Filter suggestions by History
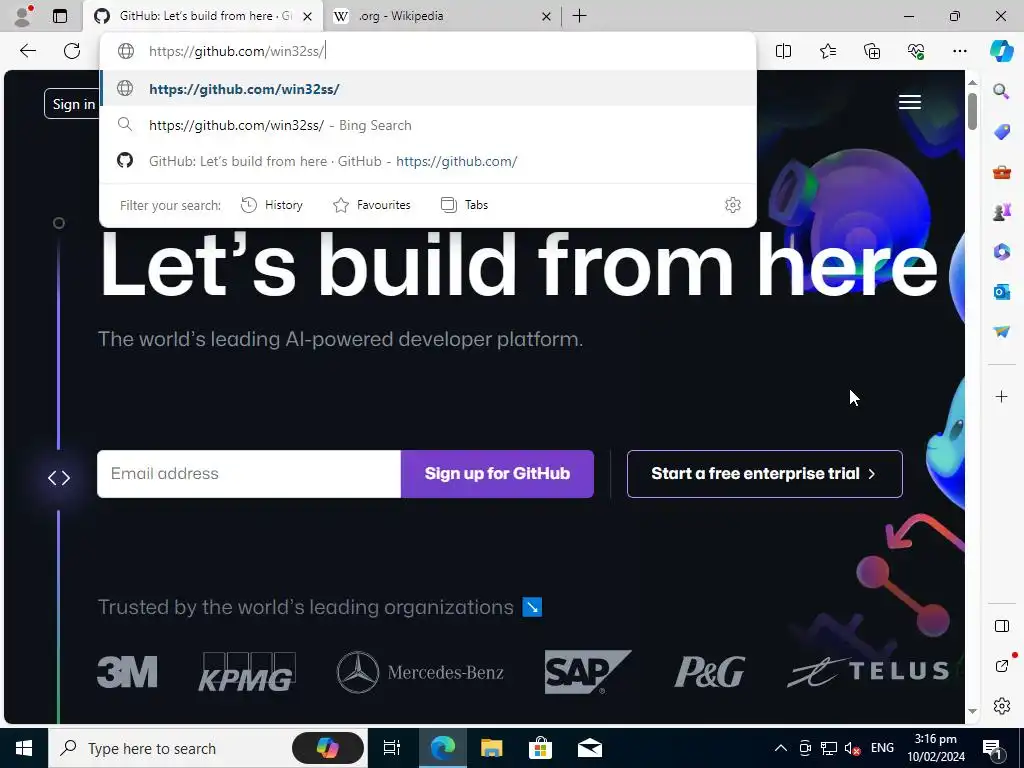 (272, 205)
